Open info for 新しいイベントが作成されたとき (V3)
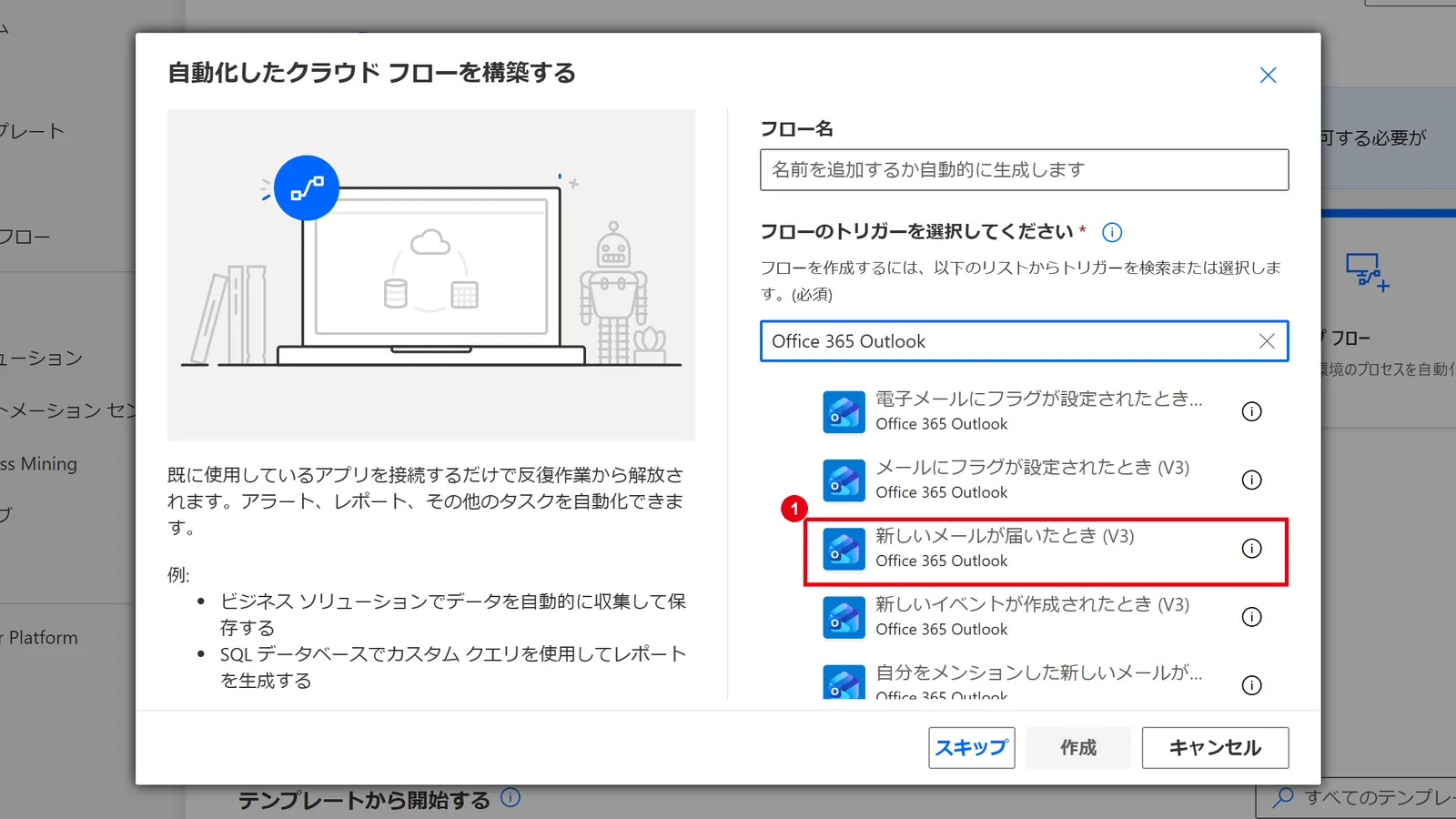 click(x=1252, y=617)
